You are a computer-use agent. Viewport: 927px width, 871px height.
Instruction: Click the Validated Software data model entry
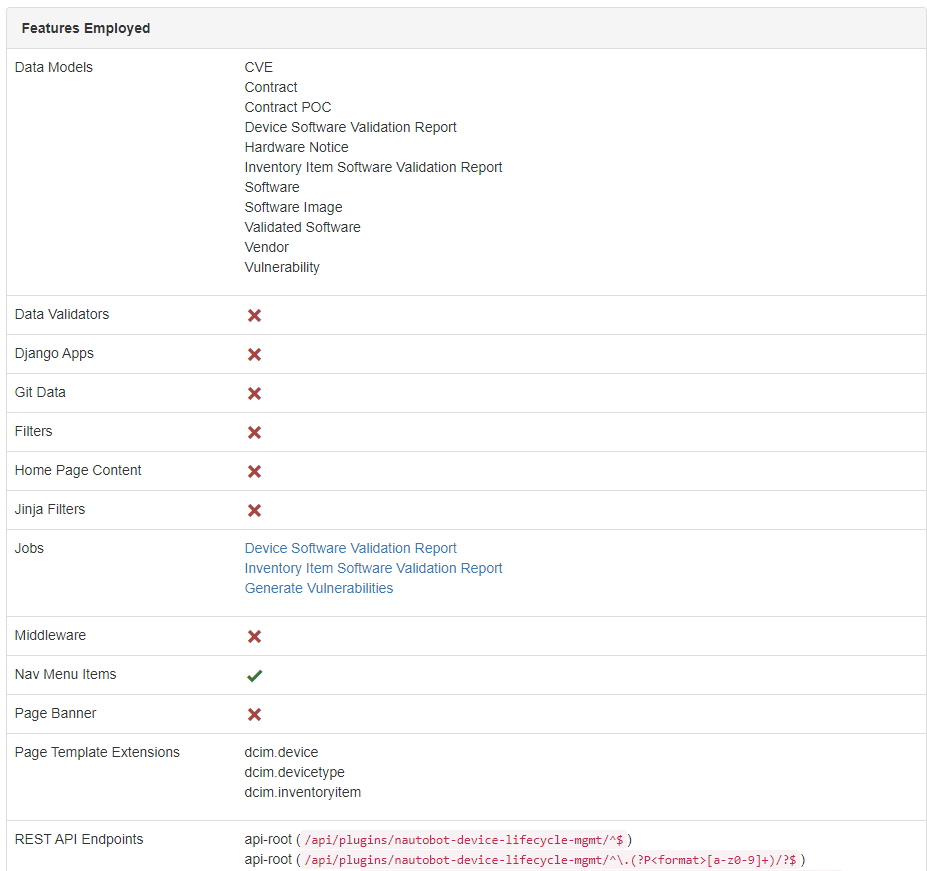(x=302, y=227)
